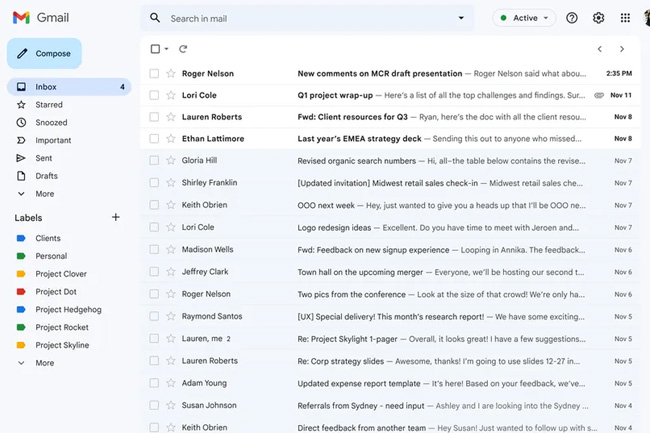Tick the Raymond Santos email checkbox
The width and height of the screenshot is (650, 433).
(154, 316)
